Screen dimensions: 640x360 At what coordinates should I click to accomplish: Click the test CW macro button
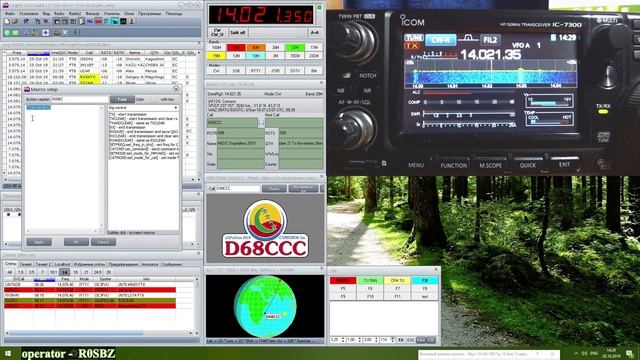(x=425, y=297)
